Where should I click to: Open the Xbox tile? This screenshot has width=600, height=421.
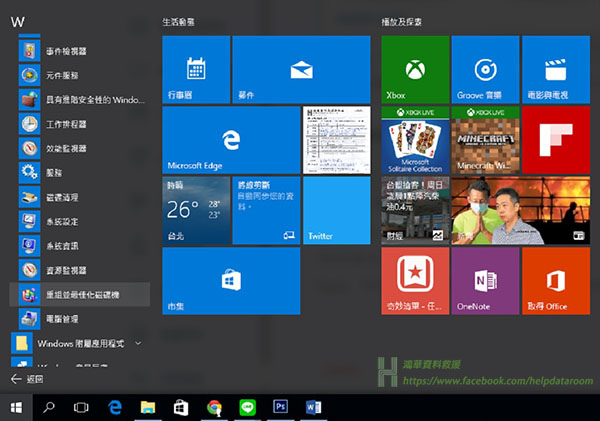pyautogui.click(x=414, y=70)
